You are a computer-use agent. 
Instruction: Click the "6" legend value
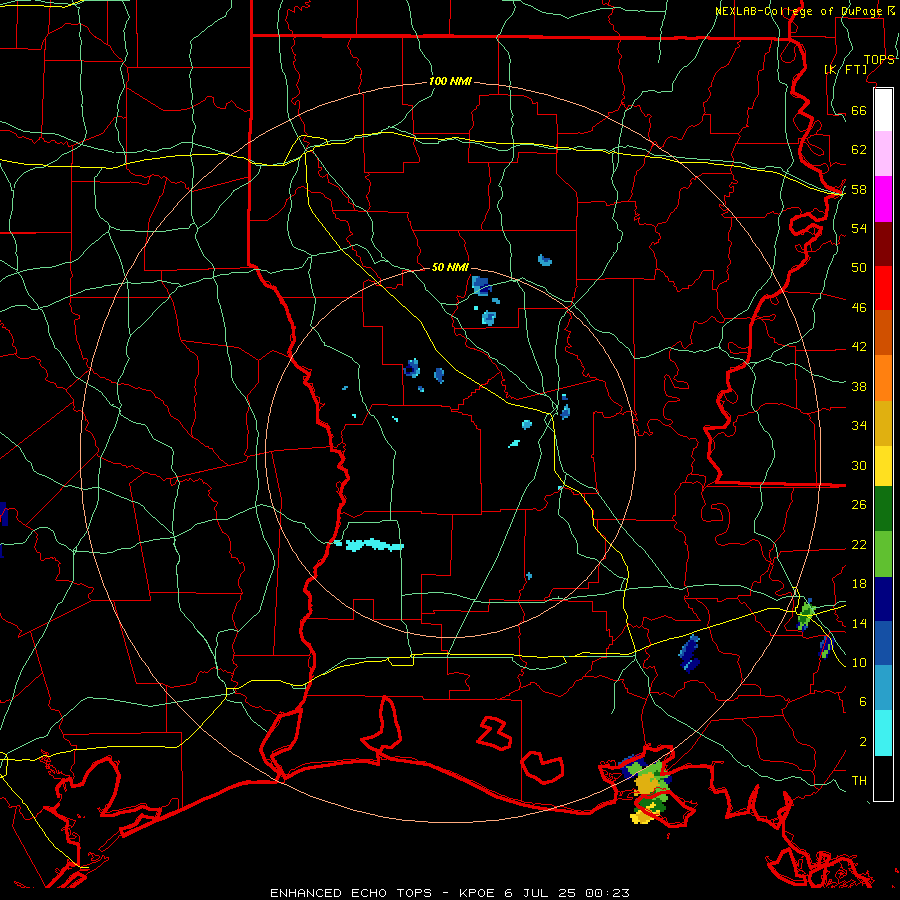(862, 702)
